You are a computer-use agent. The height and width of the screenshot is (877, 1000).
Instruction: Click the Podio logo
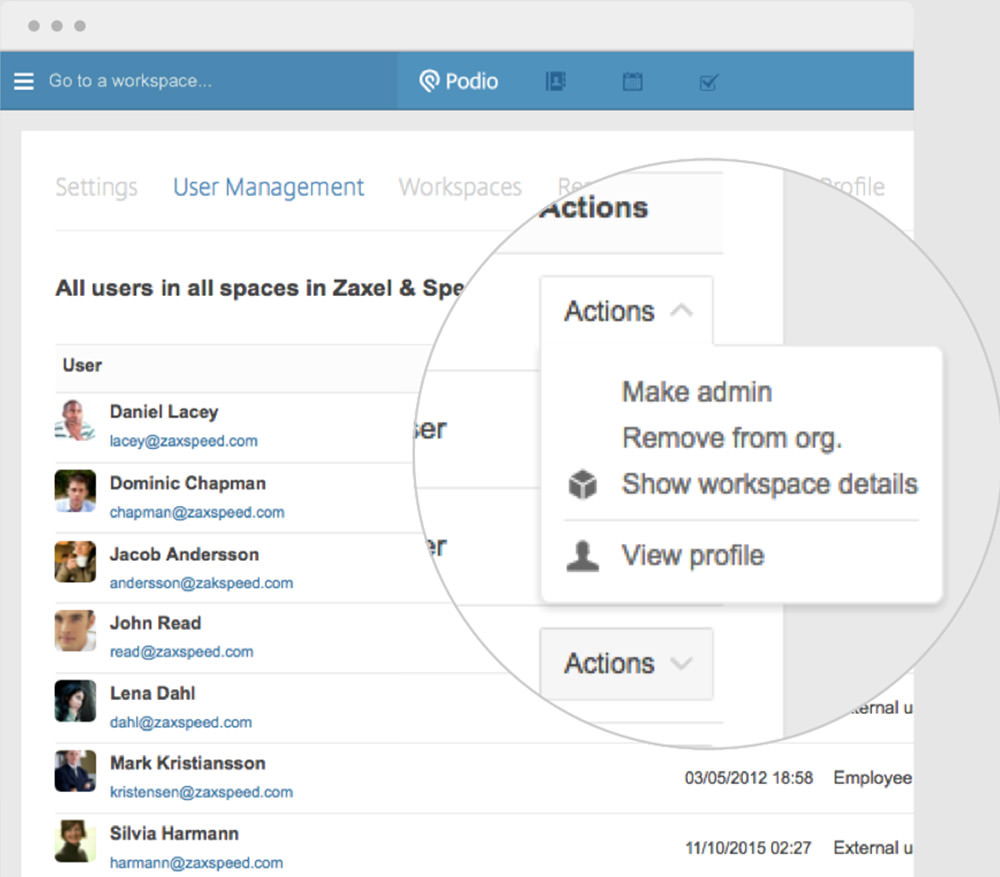tap(459, 81)
